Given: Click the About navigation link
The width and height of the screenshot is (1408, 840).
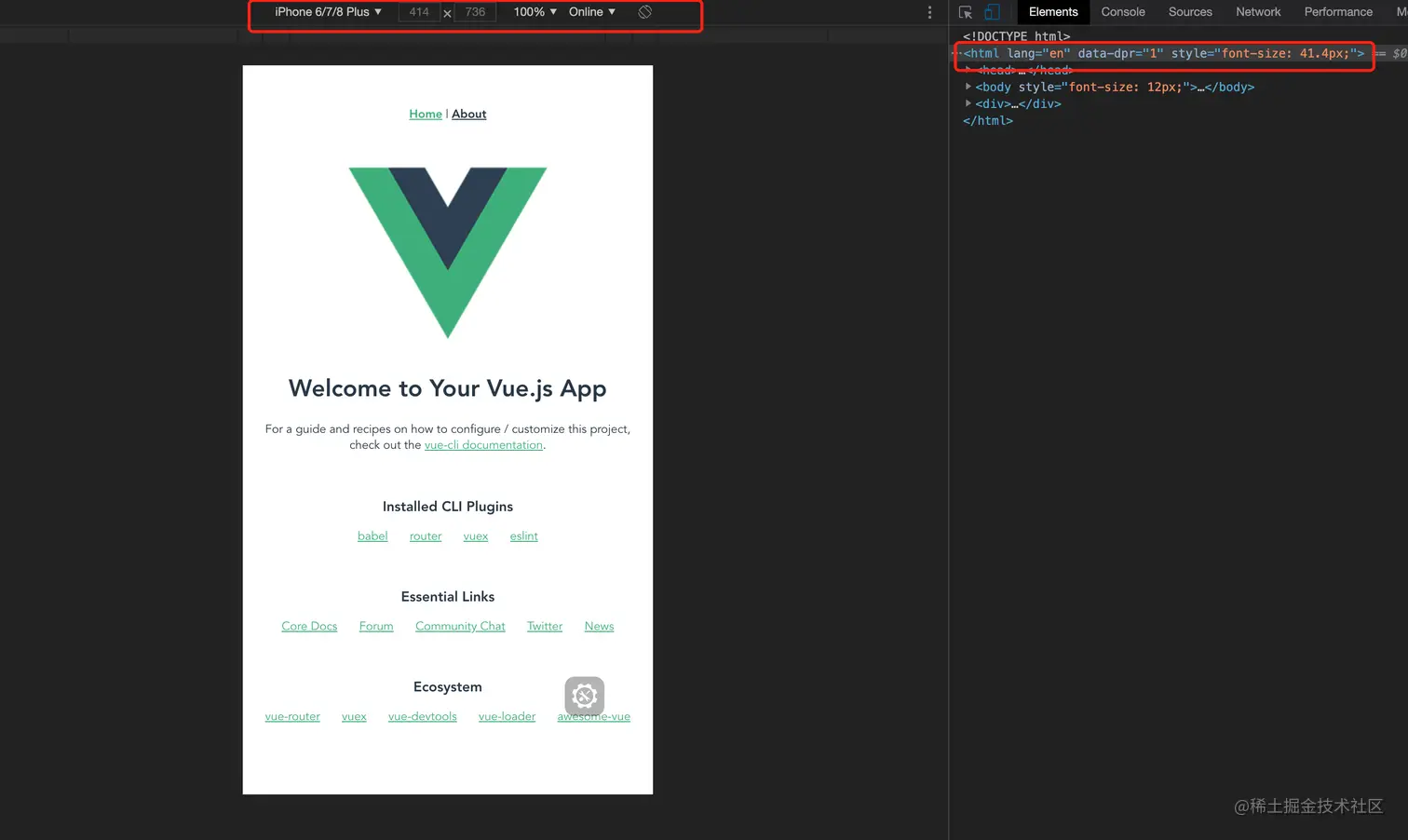Looking at the screenshot, I should point(469,114).
